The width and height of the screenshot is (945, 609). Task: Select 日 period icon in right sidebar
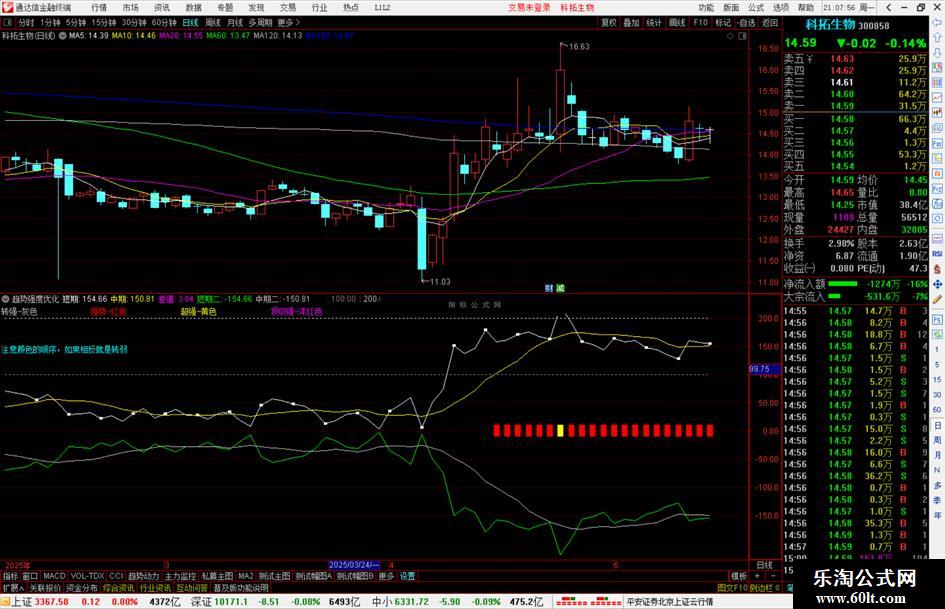937,425
